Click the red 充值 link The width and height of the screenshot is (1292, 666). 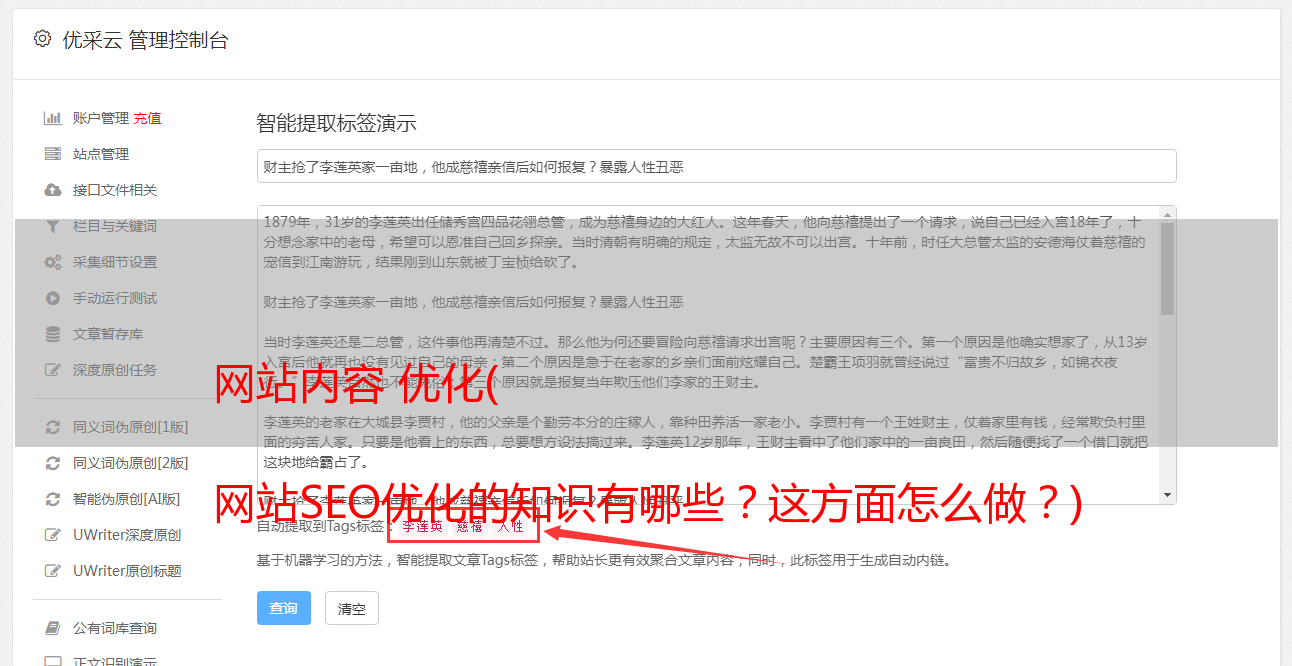[147, 118]
